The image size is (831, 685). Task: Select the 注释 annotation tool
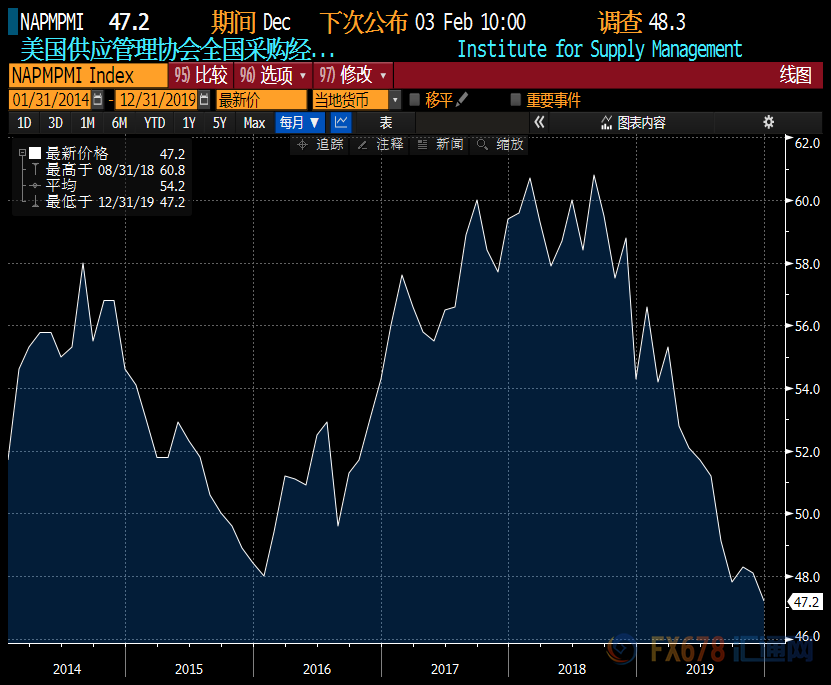click(380, 145)
